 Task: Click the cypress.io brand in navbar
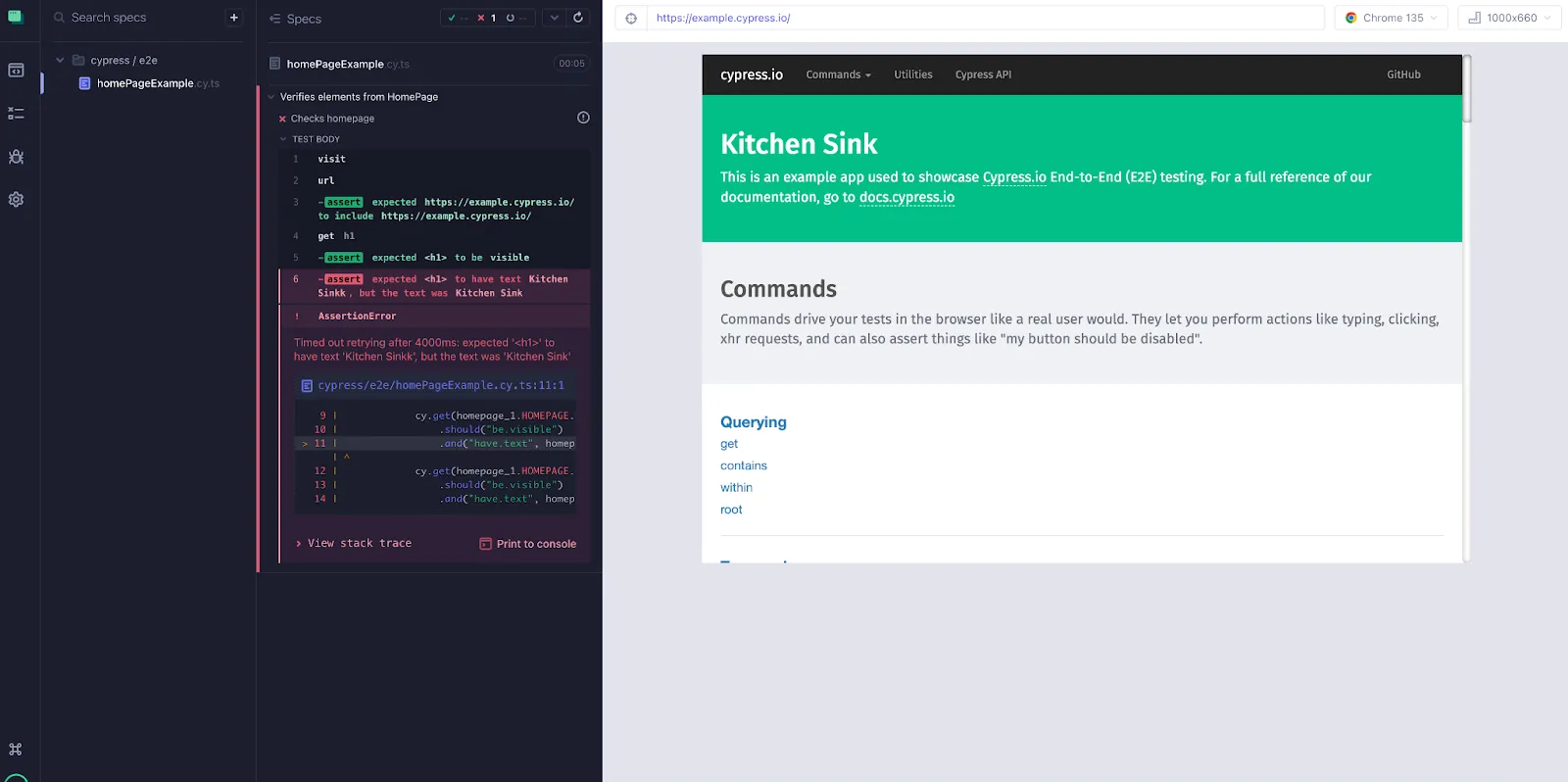pos(752,74)
